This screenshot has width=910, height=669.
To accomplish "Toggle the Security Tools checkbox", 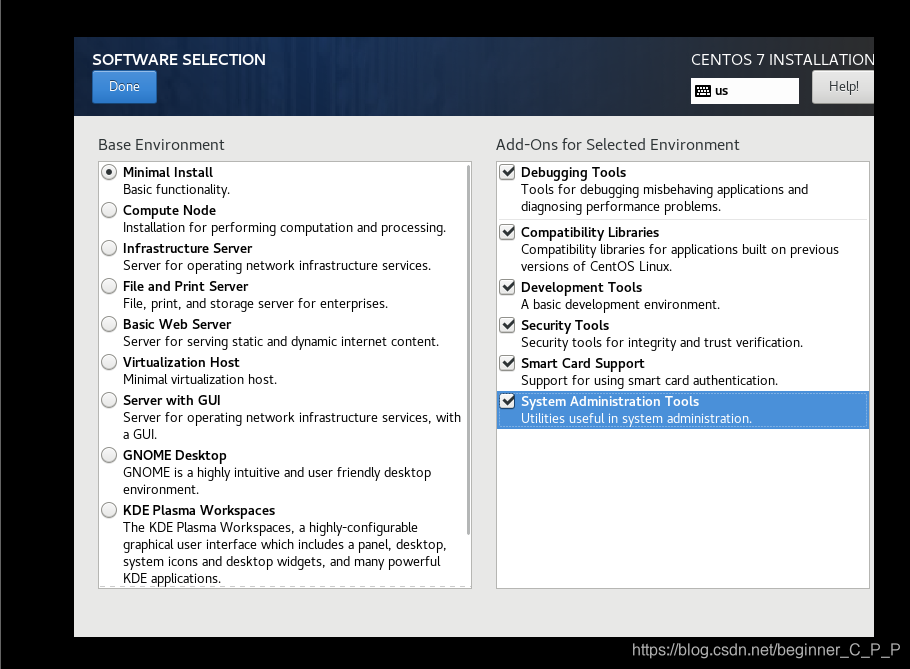I will coord(508,325).
